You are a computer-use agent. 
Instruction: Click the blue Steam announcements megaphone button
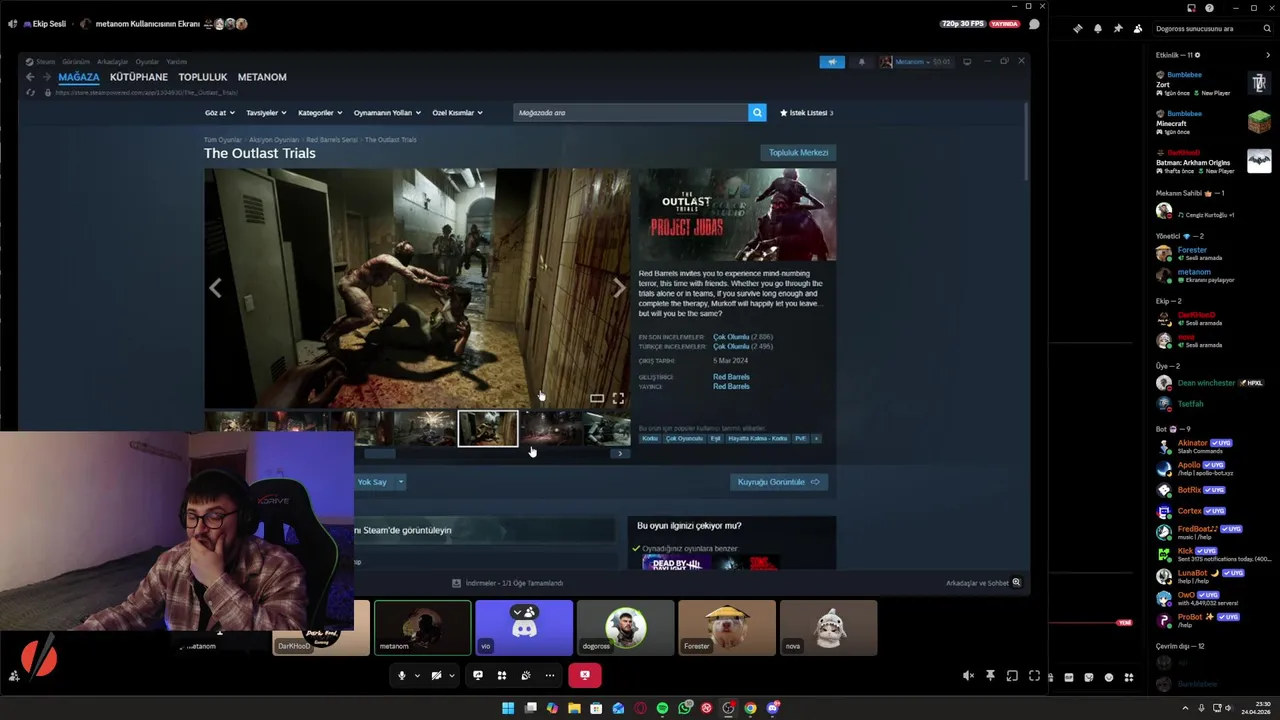tap(832, 62)
